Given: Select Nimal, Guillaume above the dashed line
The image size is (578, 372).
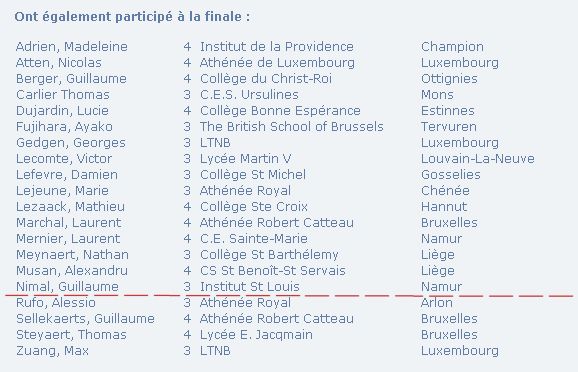Looking at the screenshot, I should (x=67, y=287).
